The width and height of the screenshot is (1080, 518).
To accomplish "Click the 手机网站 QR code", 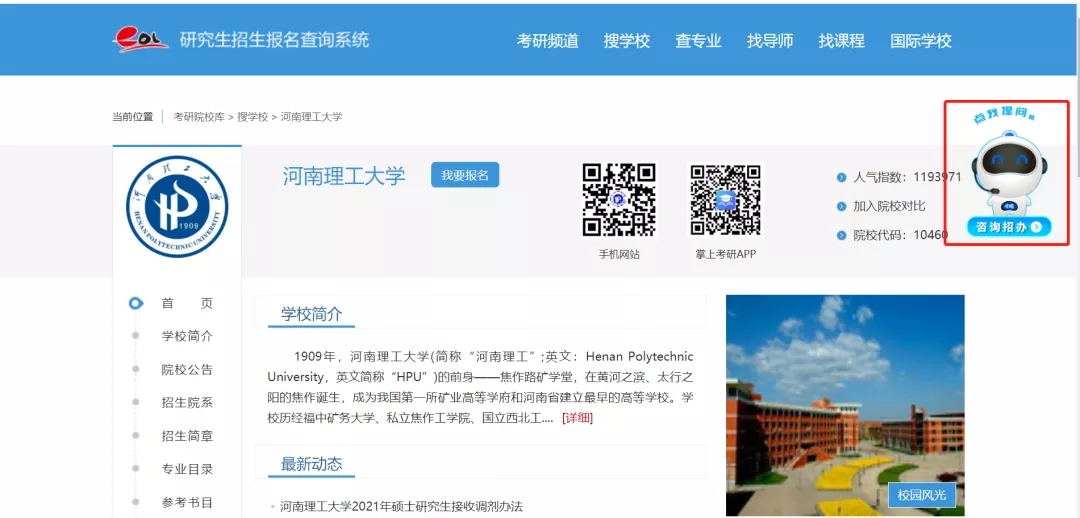I will point(619,200).
